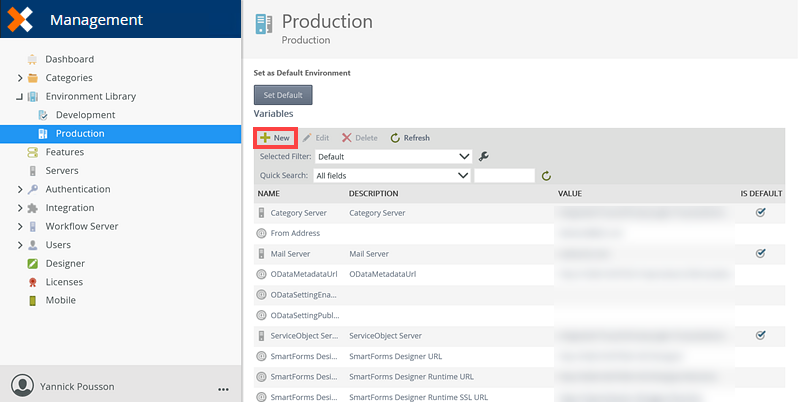The width and height of the screenshot is (798, 402).
Task: Open the three-dots user options menu
Action: 223,388
